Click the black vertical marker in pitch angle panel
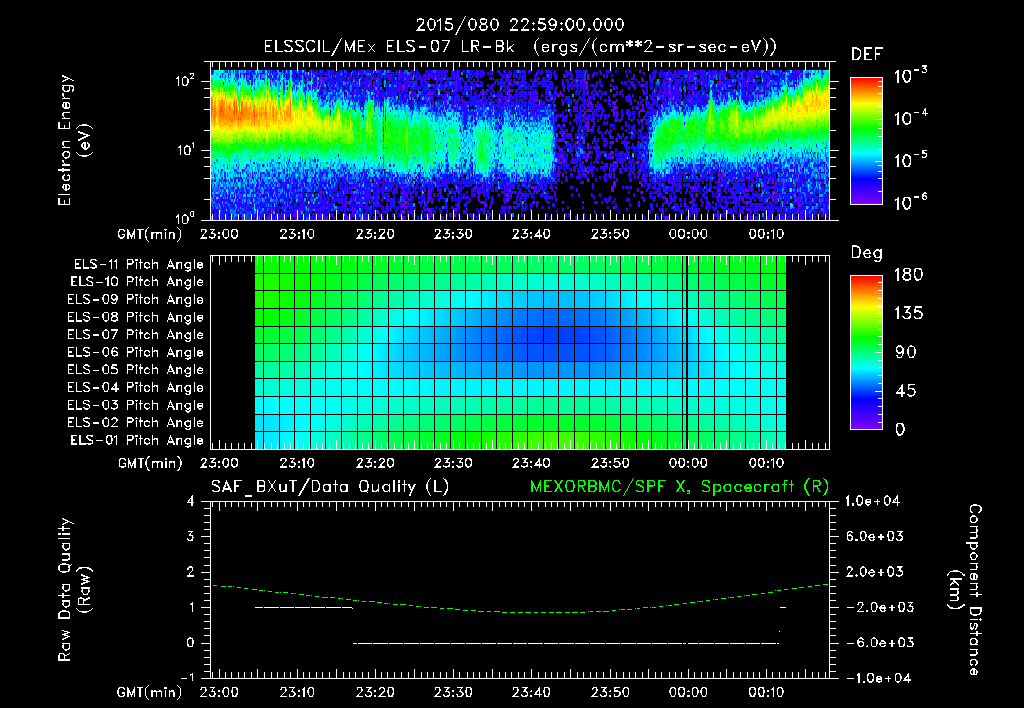Screen dimensions: 1024x708 tap(686, 353)
